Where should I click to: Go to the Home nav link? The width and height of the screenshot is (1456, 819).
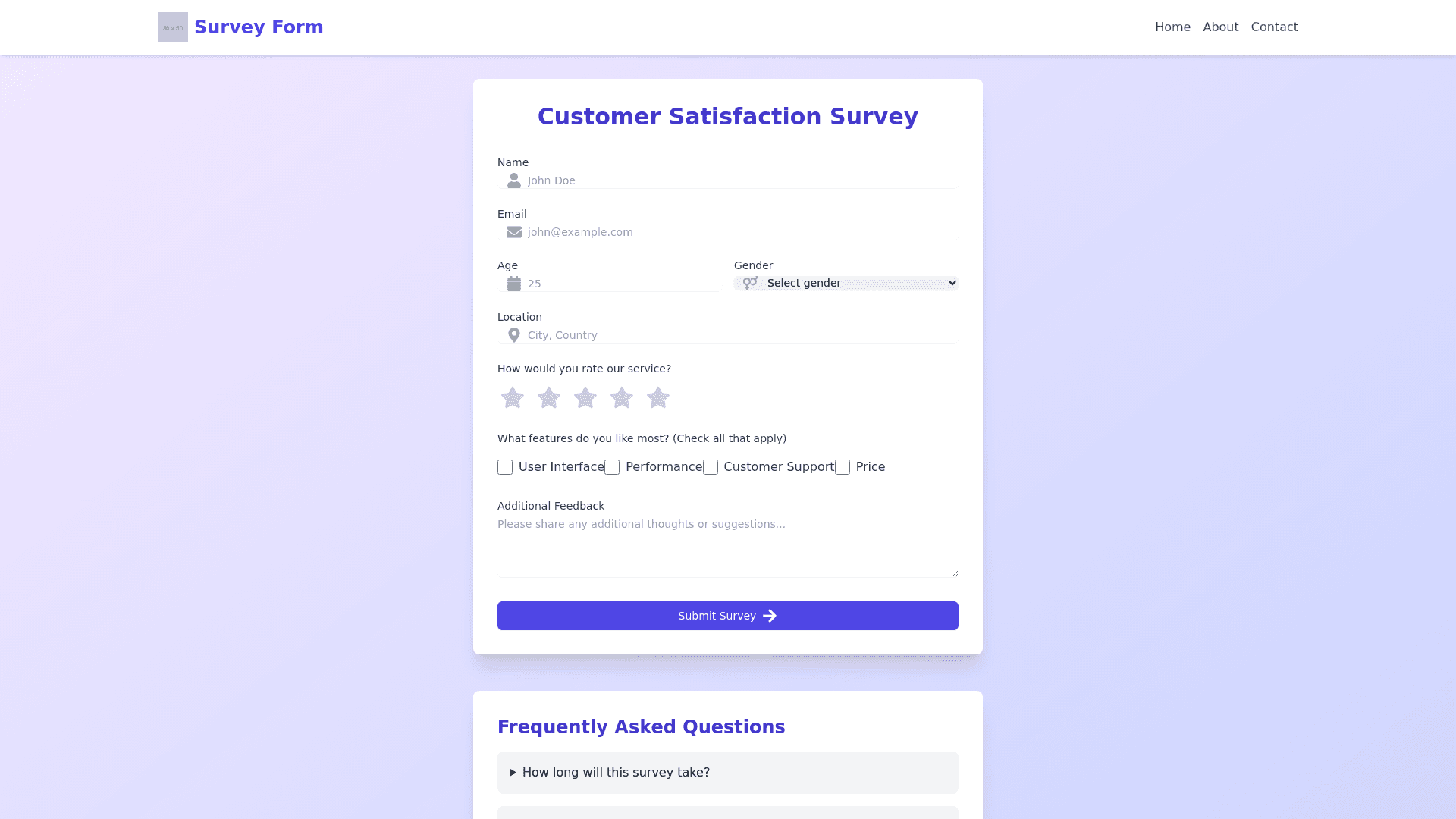[1172, 27]
